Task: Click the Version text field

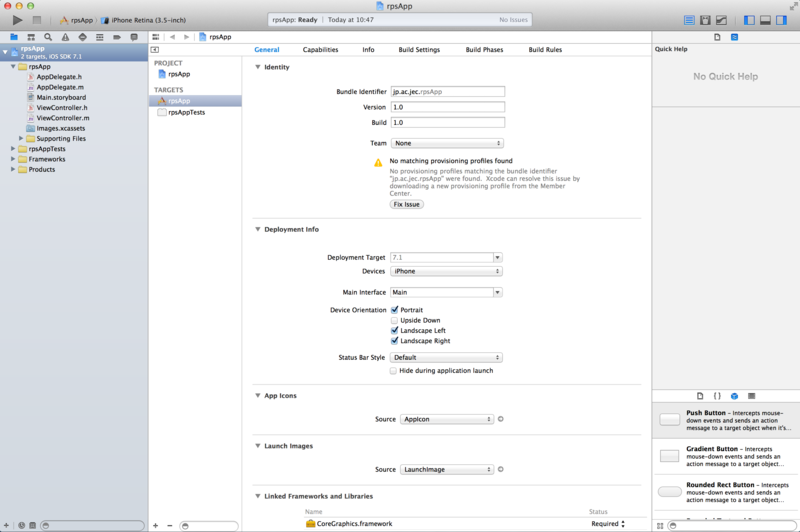Action: tap(448, 107)
